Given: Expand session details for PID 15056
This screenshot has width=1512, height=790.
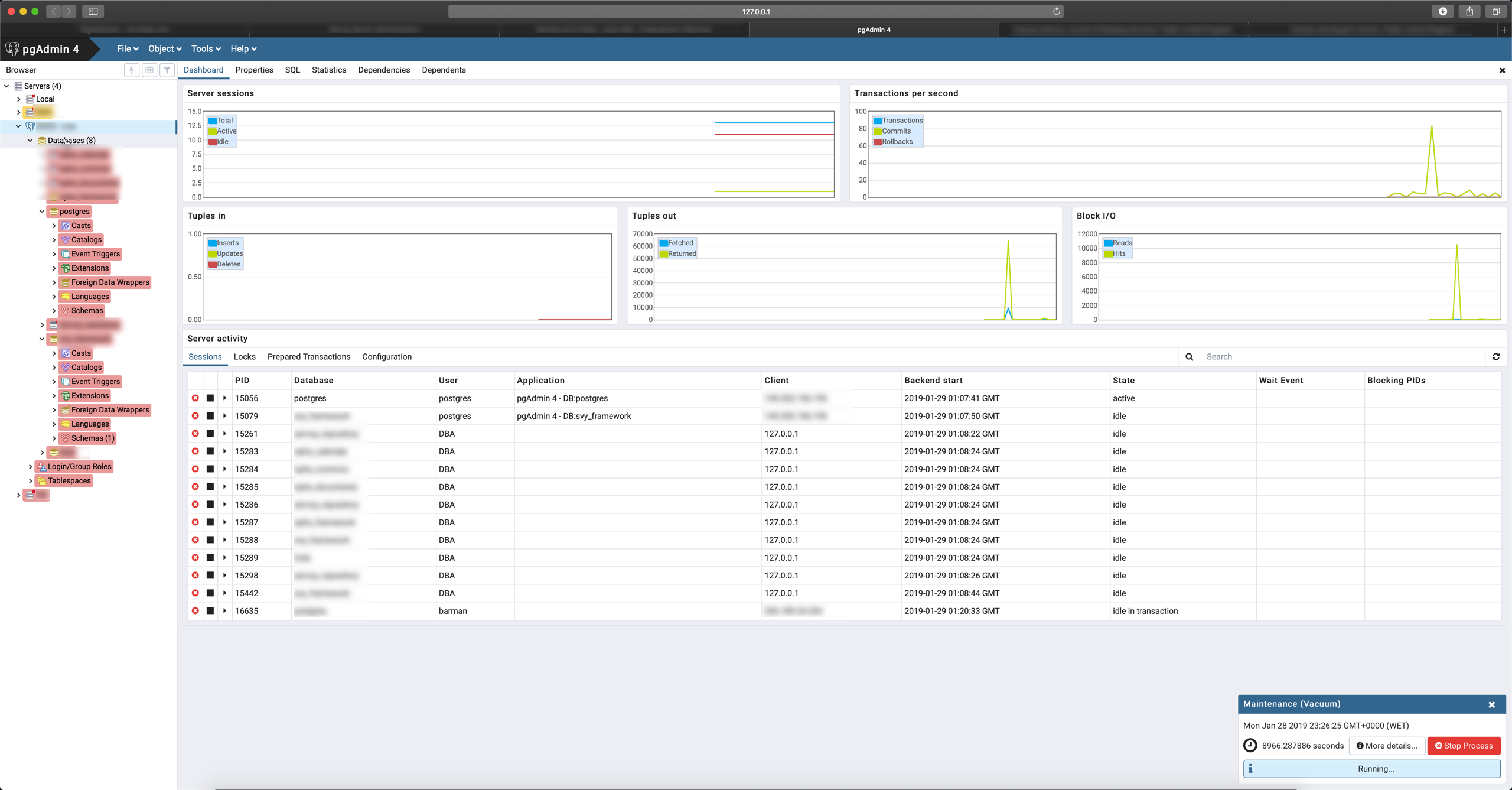Looking at the screenshot, I should (x=225, y=398).
